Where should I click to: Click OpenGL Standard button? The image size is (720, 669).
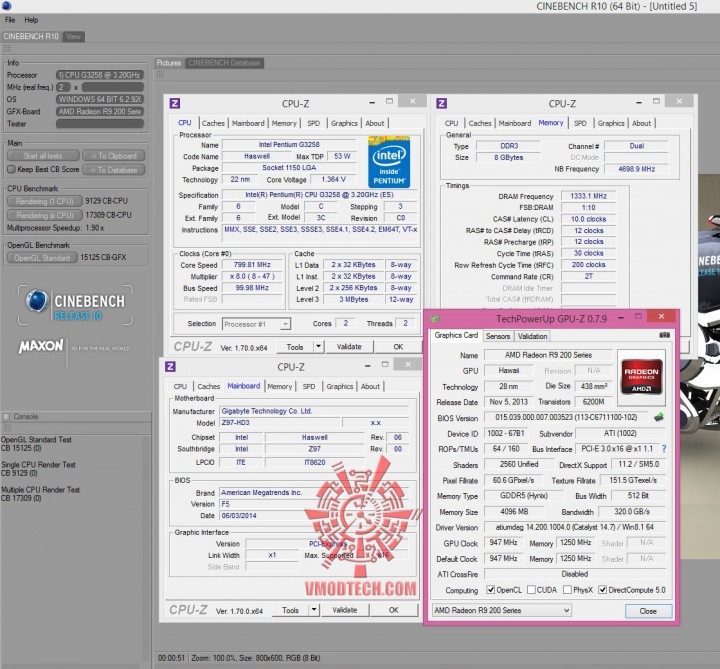pyautogui.click(x=42, y=258)
